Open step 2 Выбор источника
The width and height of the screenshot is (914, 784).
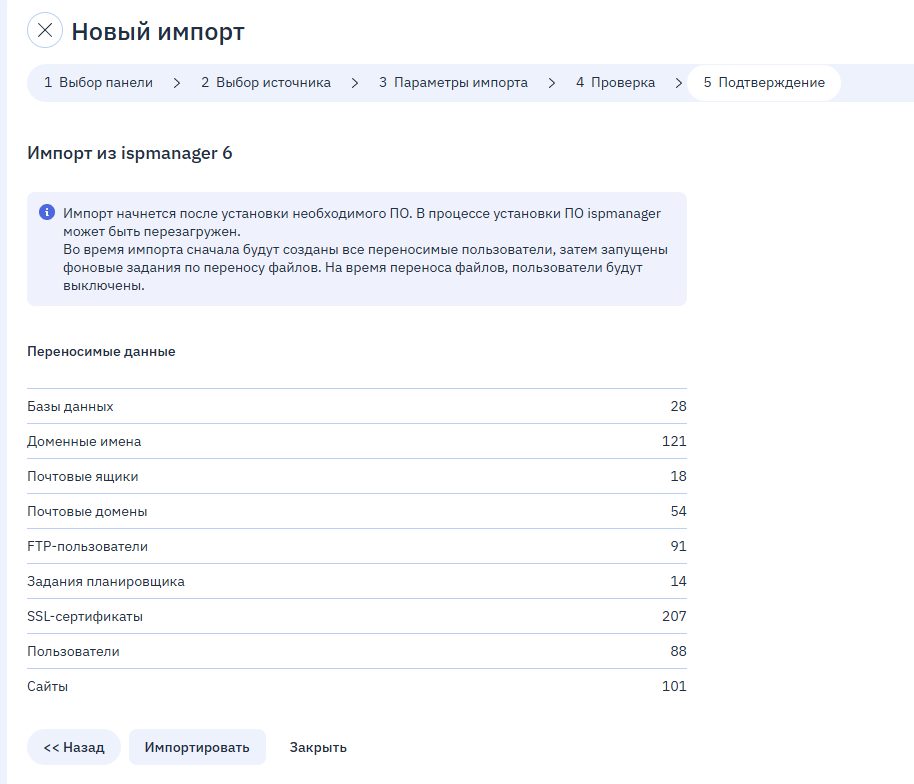pyautogui.click(x=266, y=83)
